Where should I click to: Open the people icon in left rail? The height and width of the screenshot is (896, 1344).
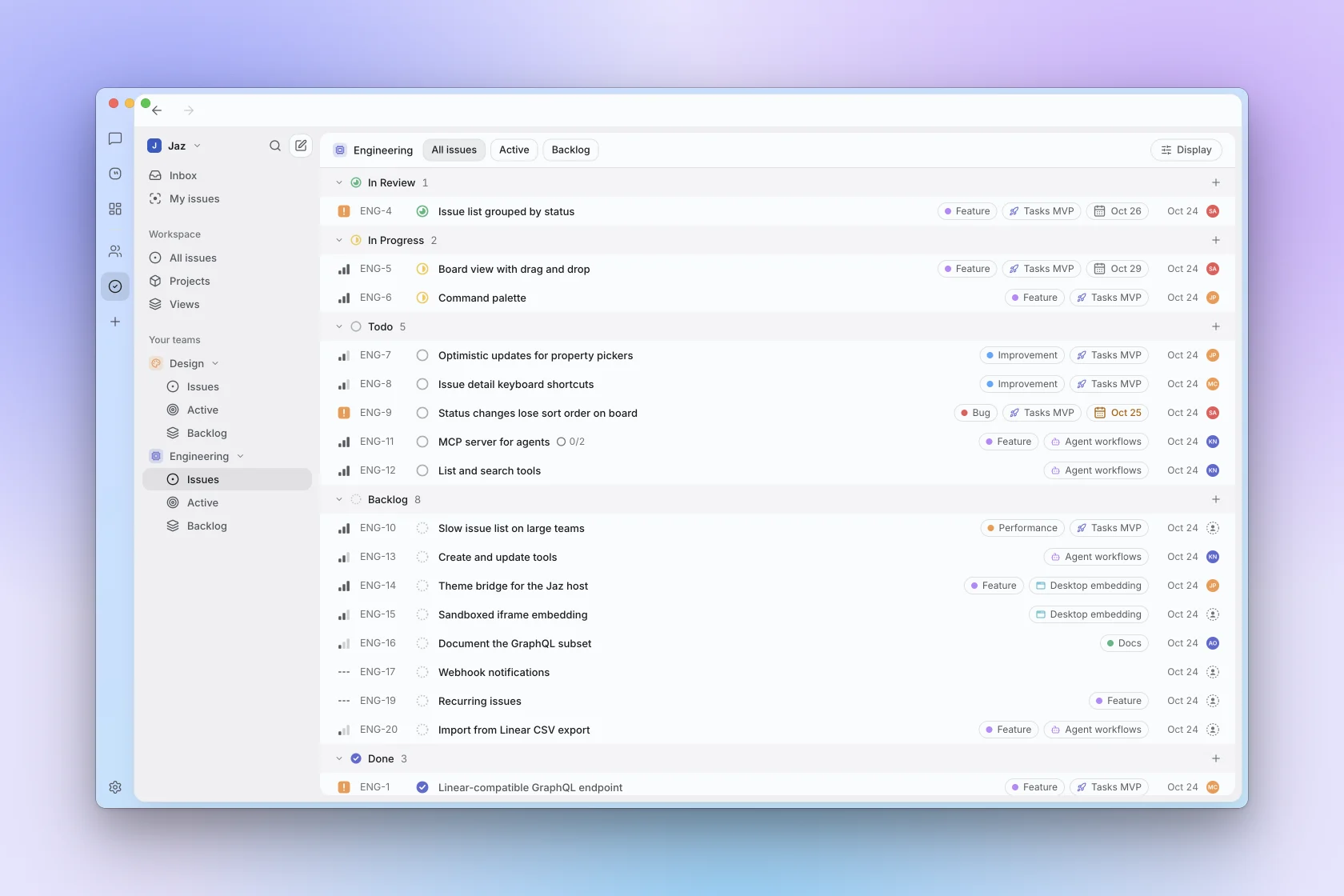(115, 251)
